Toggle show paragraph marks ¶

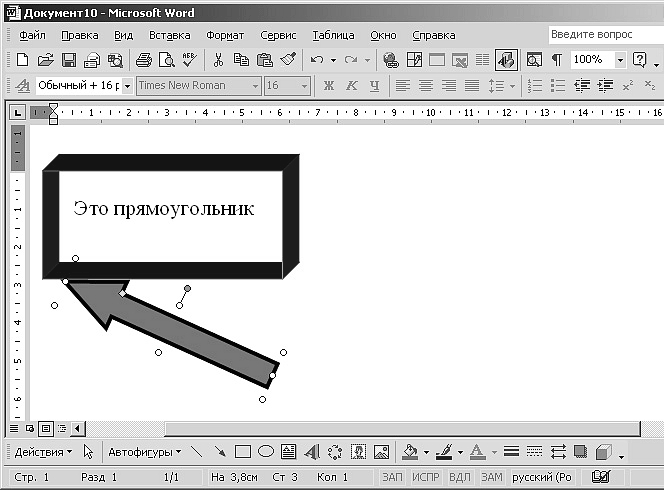[557, 60]
